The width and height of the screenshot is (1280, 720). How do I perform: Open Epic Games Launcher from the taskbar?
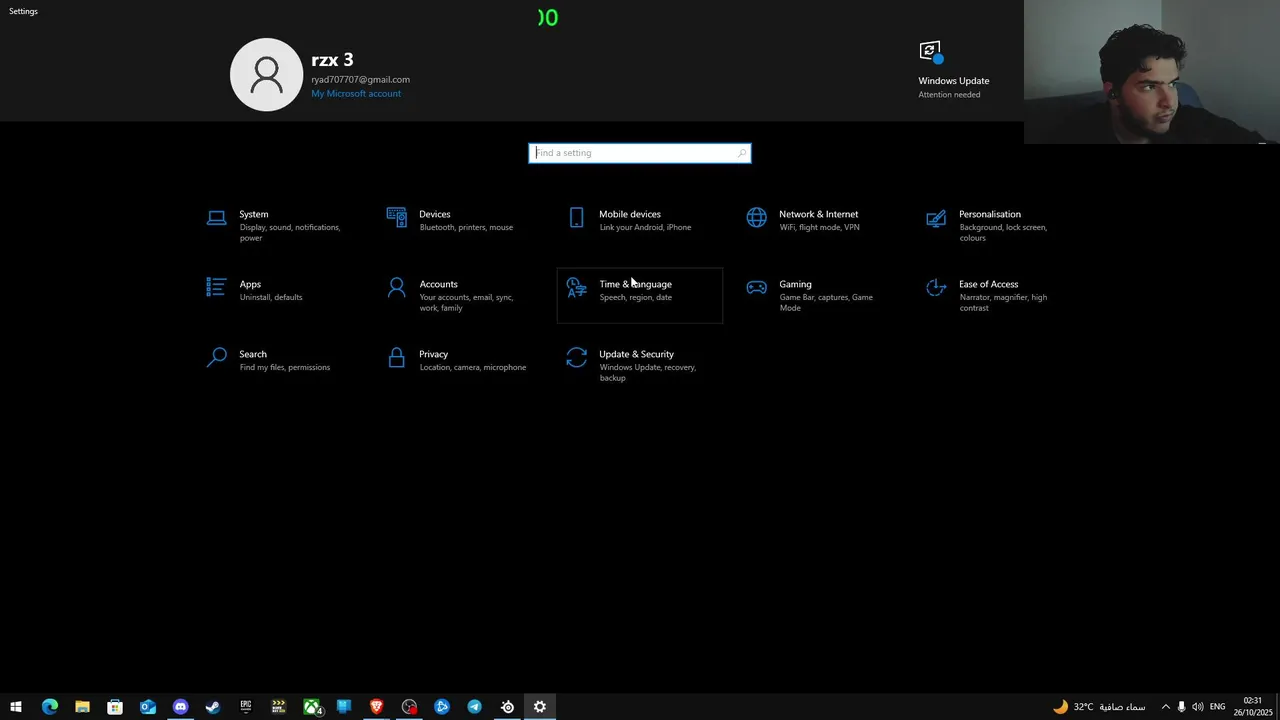tap(246, 707)
